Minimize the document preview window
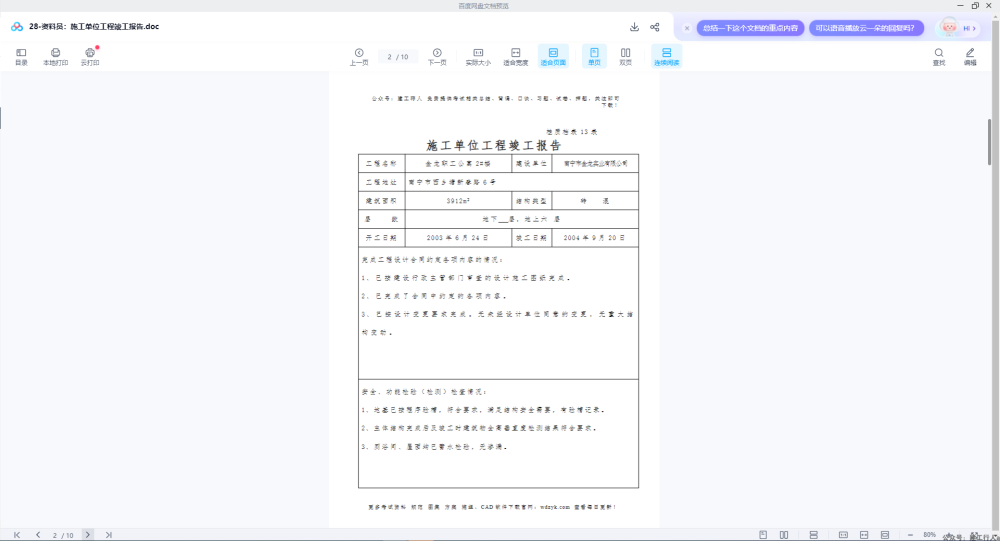 pyautogui.click(x=960, y=5)
